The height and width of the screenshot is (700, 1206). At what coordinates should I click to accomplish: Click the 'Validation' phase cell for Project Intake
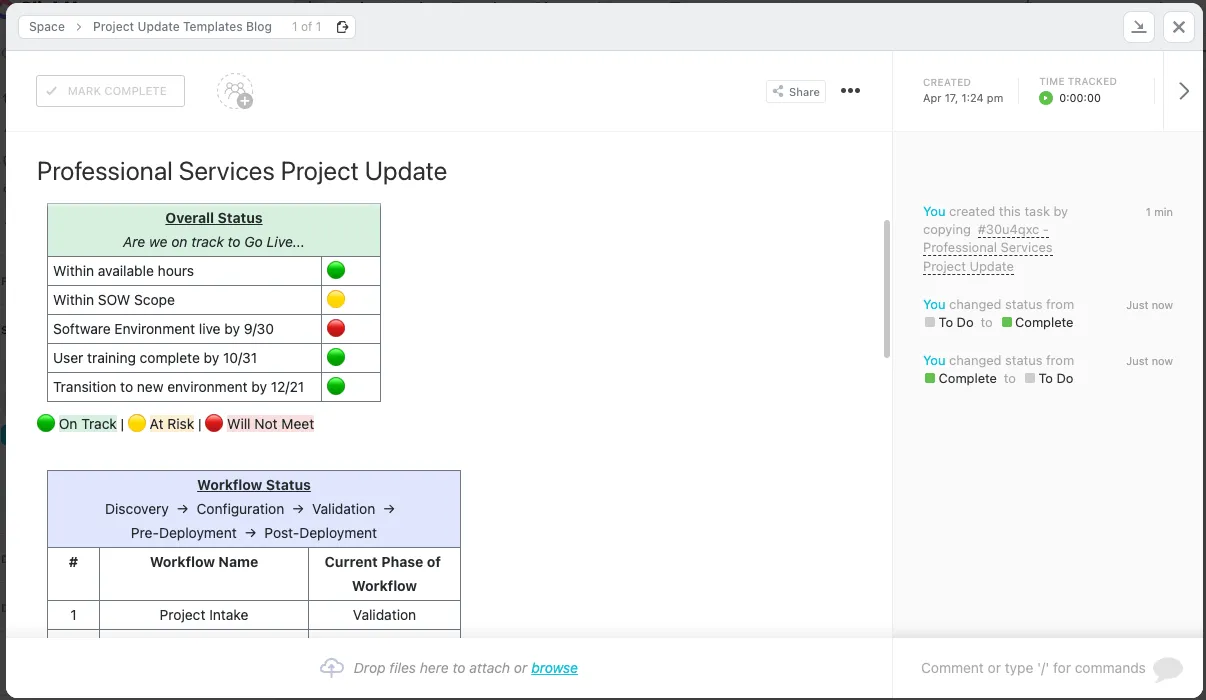(384, 615)
